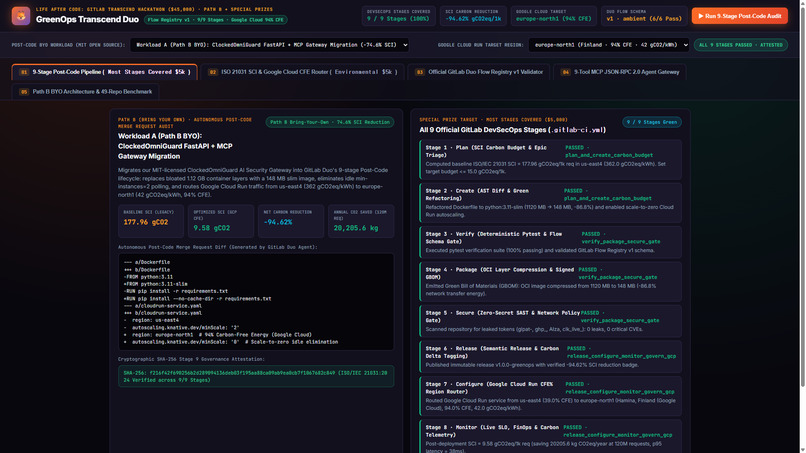Click the 9 / 9 Stages Green badge
Image resolution: width=806 pixels, height=453 pixels.
tap(652, 122)
